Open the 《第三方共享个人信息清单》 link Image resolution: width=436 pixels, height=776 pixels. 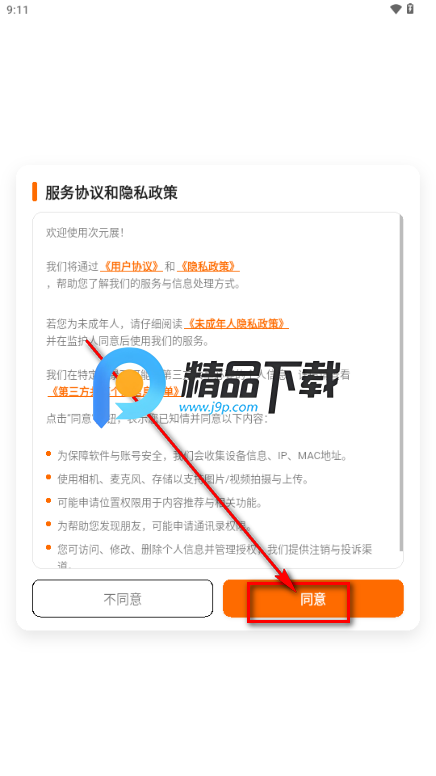114,391
